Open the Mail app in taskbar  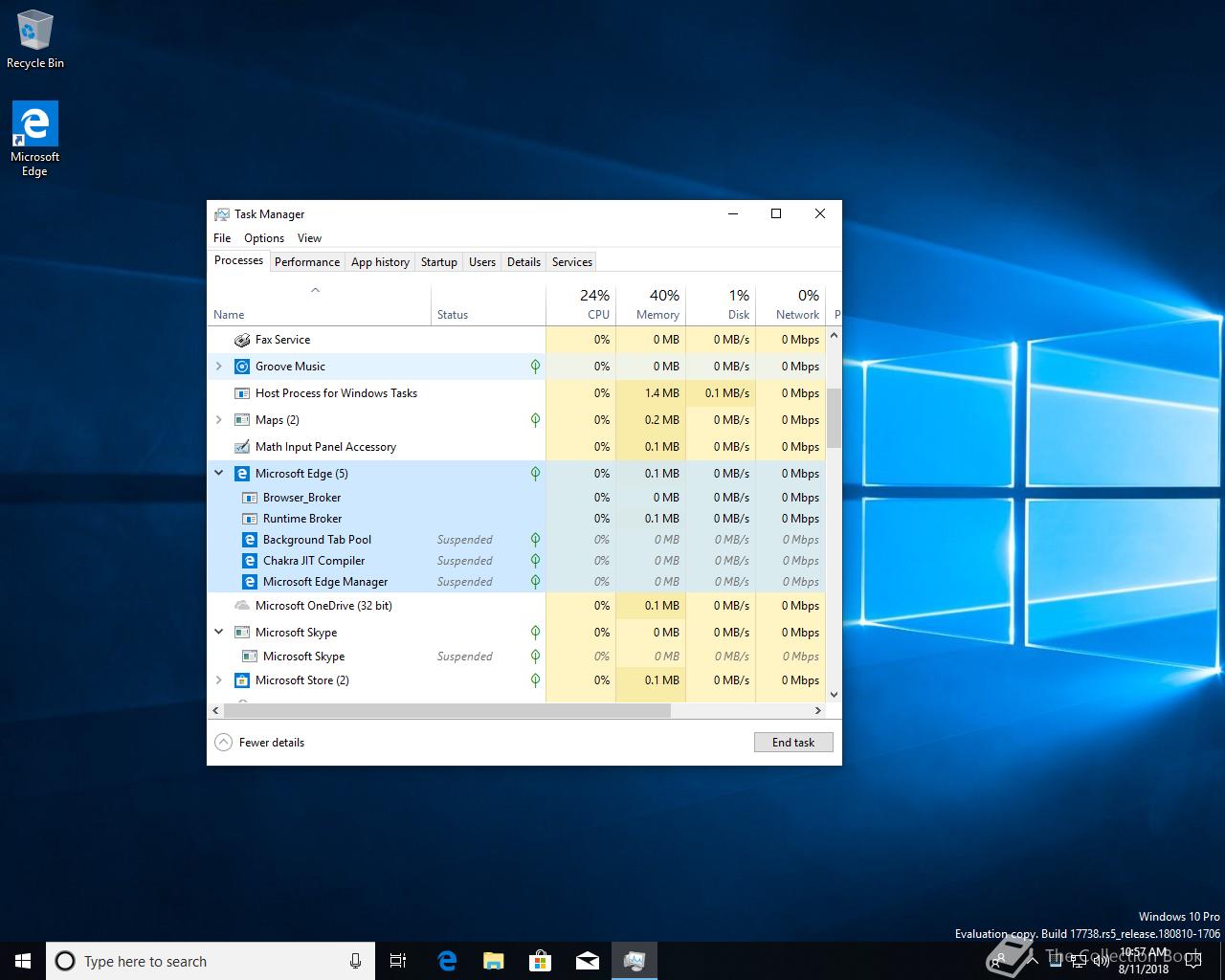[x=587, y=961]
